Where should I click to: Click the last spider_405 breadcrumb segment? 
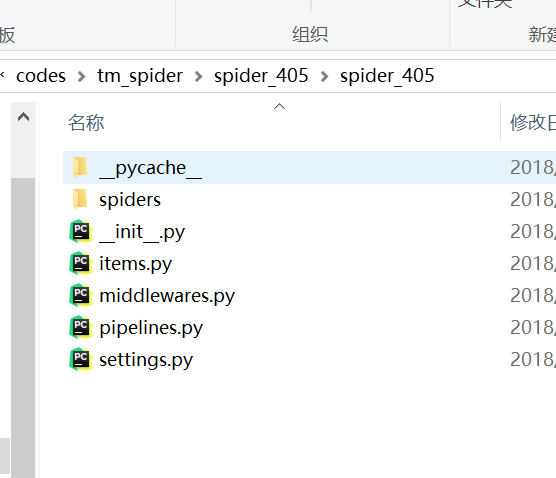(x=387, y=76)
